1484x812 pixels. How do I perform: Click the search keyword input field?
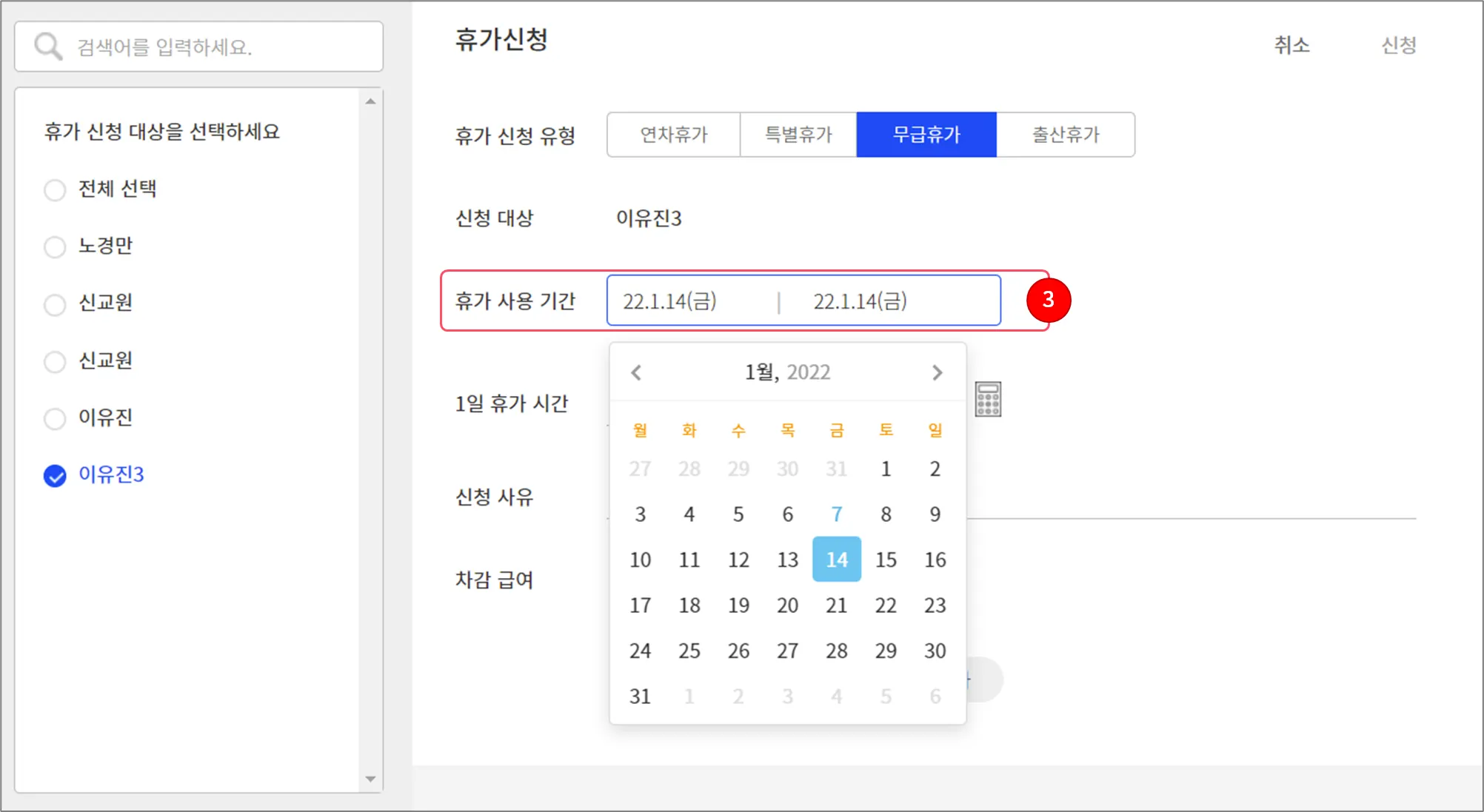[222, 47]
